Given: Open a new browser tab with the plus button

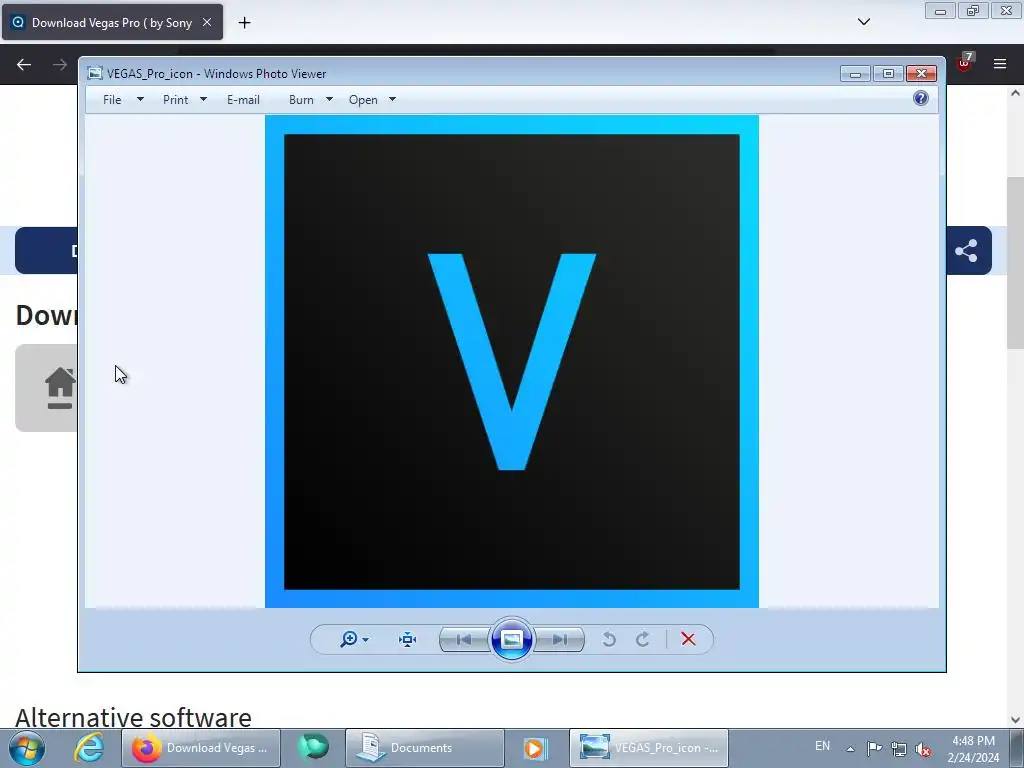Looking at the screenshot, I should (244, 23).
